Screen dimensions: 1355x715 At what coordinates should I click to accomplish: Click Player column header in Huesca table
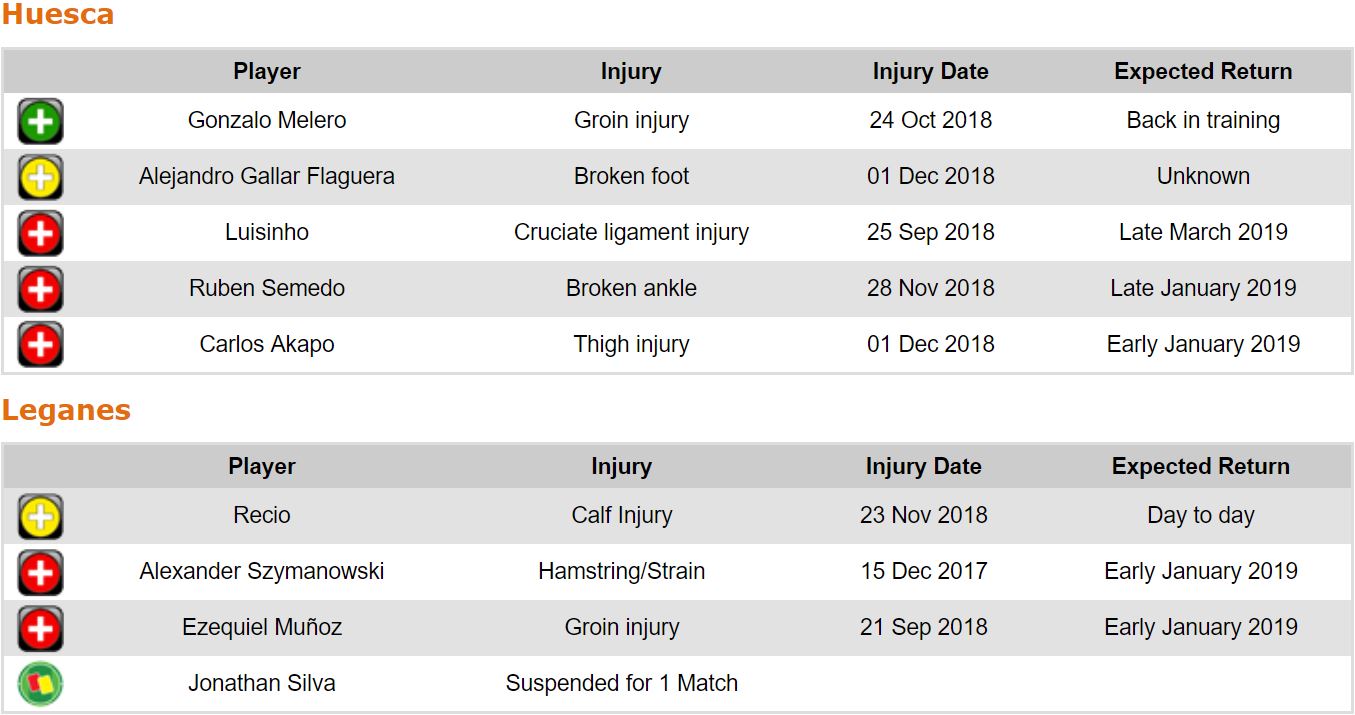pyautogui.click(x=267, y=71)
